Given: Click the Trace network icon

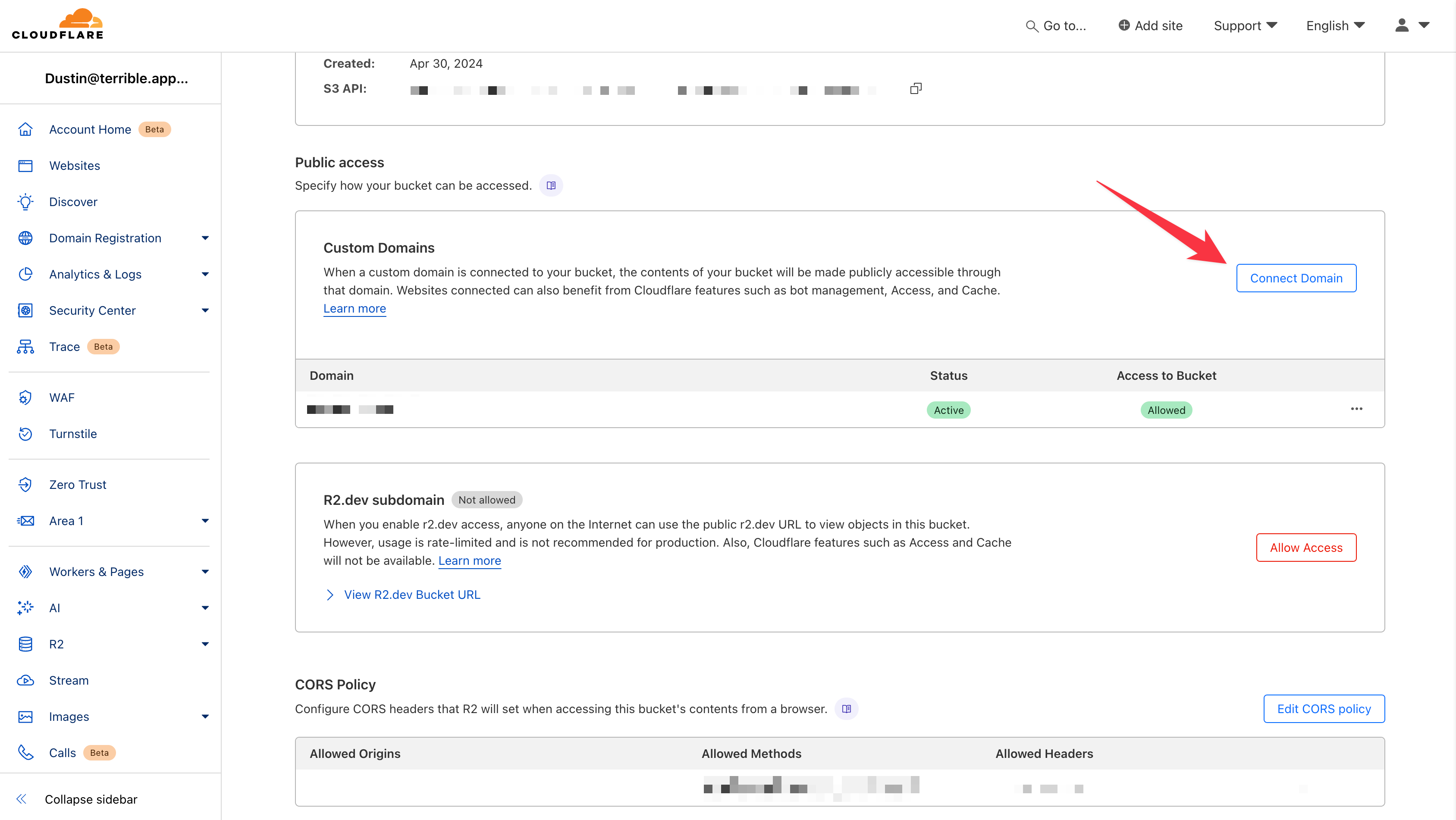Looking at the screenshot, I should (x=25, y=347).
